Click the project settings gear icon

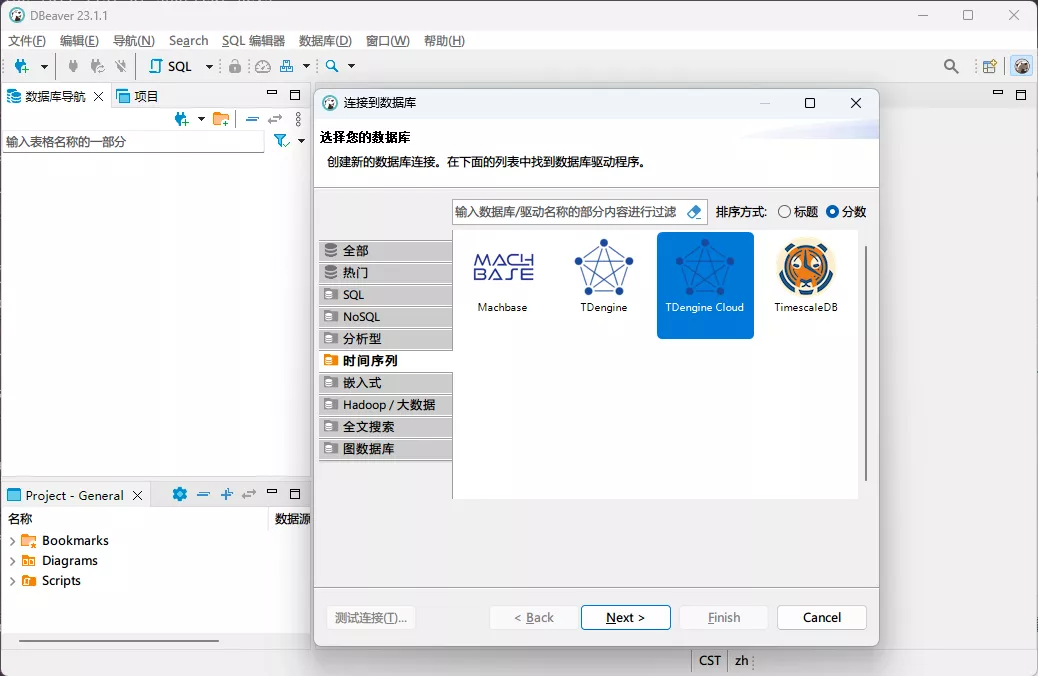coord(179,494)
